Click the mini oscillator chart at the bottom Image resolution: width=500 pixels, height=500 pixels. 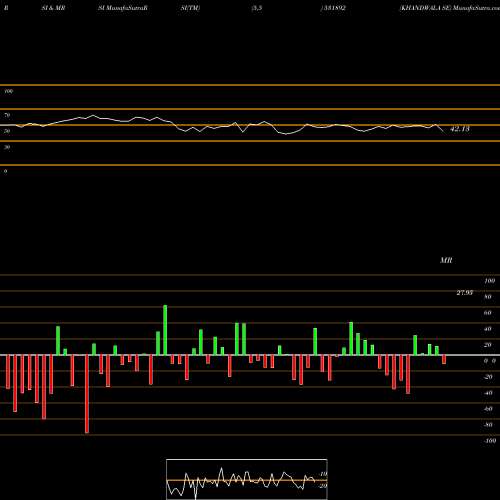pos(247,479)
